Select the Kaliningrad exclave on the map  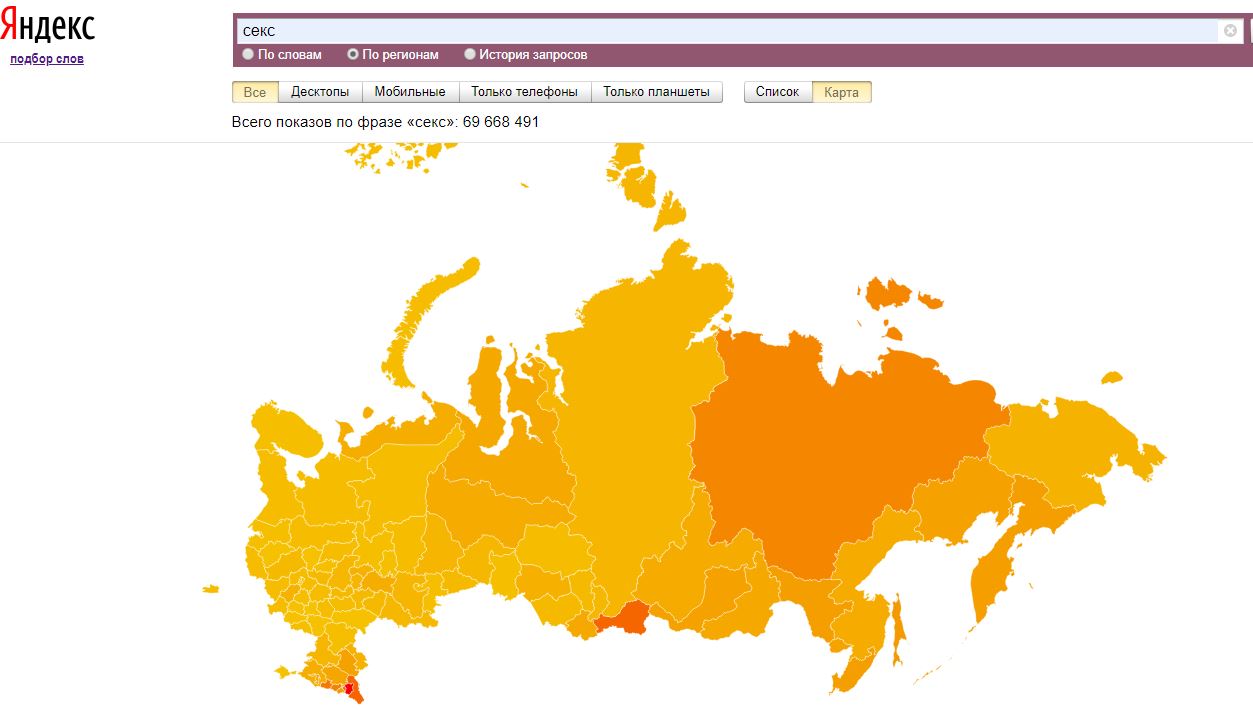(209, 588)
